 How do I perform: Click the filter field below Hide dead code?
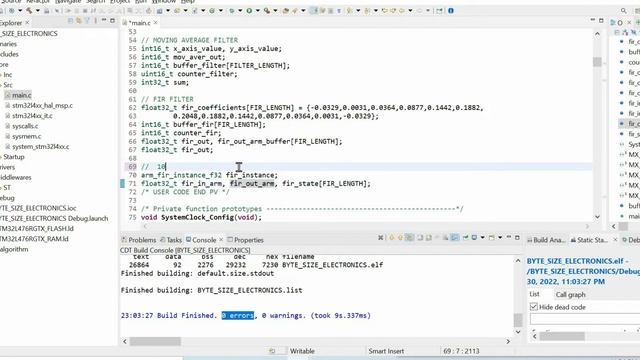click(585, 319)
